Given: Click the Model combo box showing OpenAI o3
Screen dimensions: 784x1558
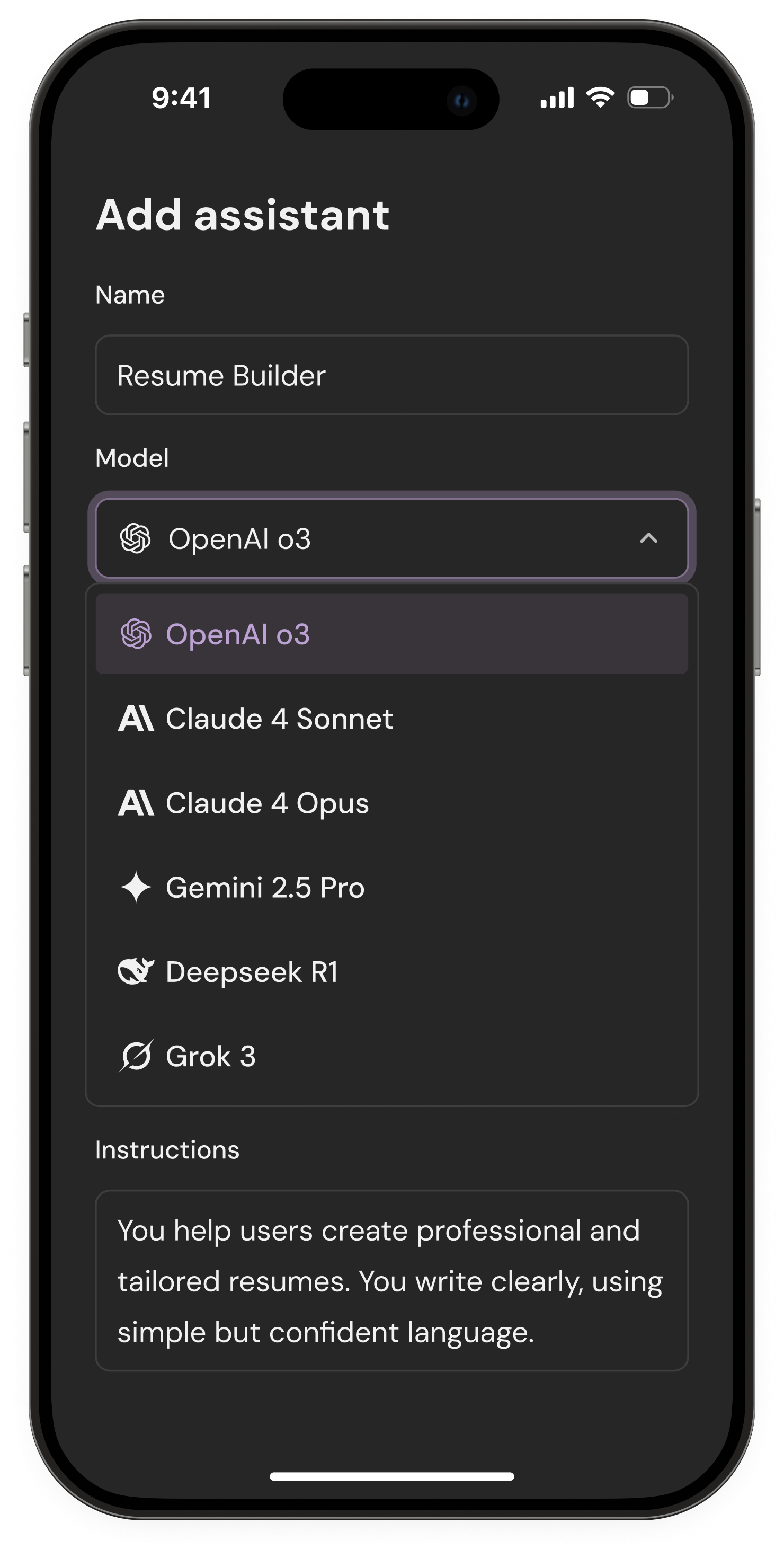Looking at the screenshot, I should click(x=391, y=538).
